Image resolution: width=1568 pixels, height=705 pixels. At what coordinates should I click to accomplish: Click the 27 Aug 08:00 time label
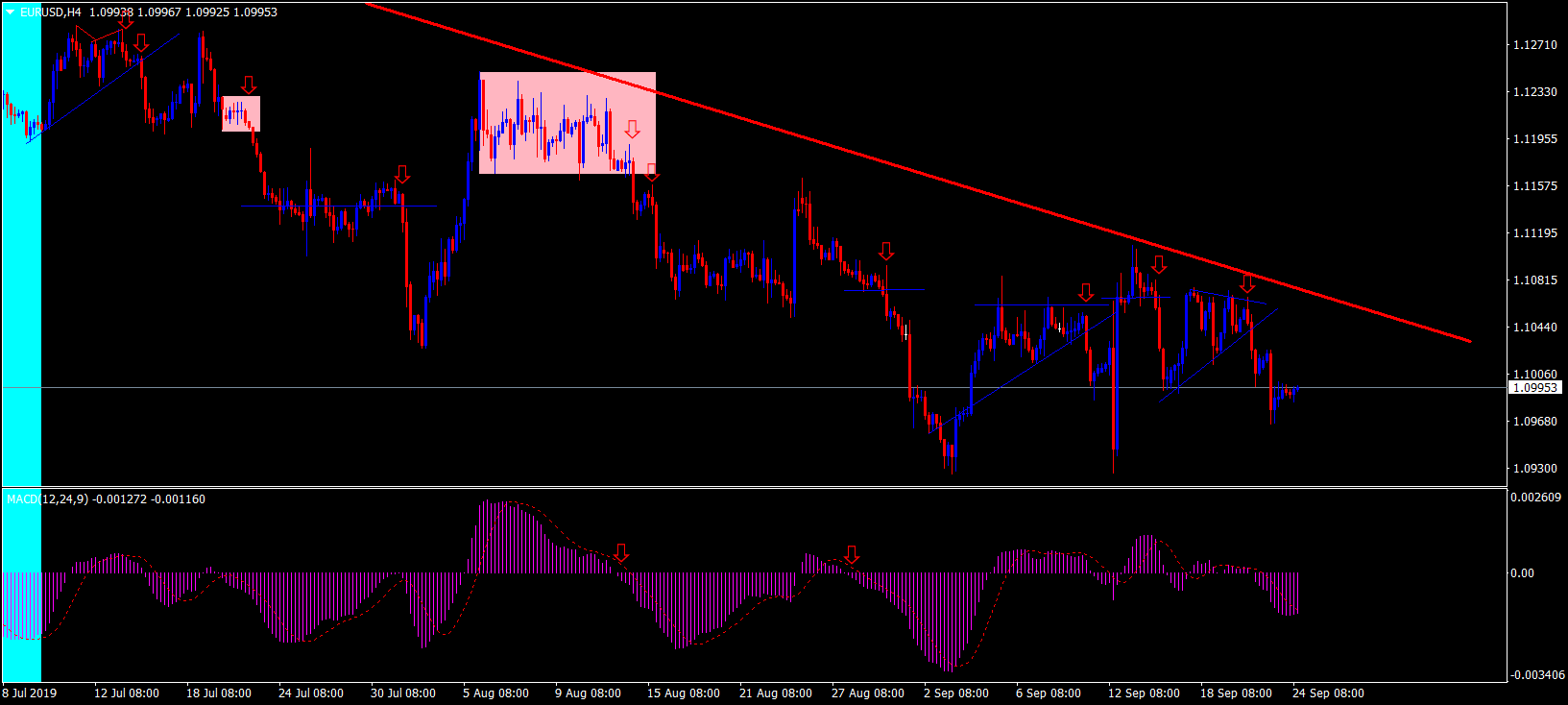click(868, 693)
